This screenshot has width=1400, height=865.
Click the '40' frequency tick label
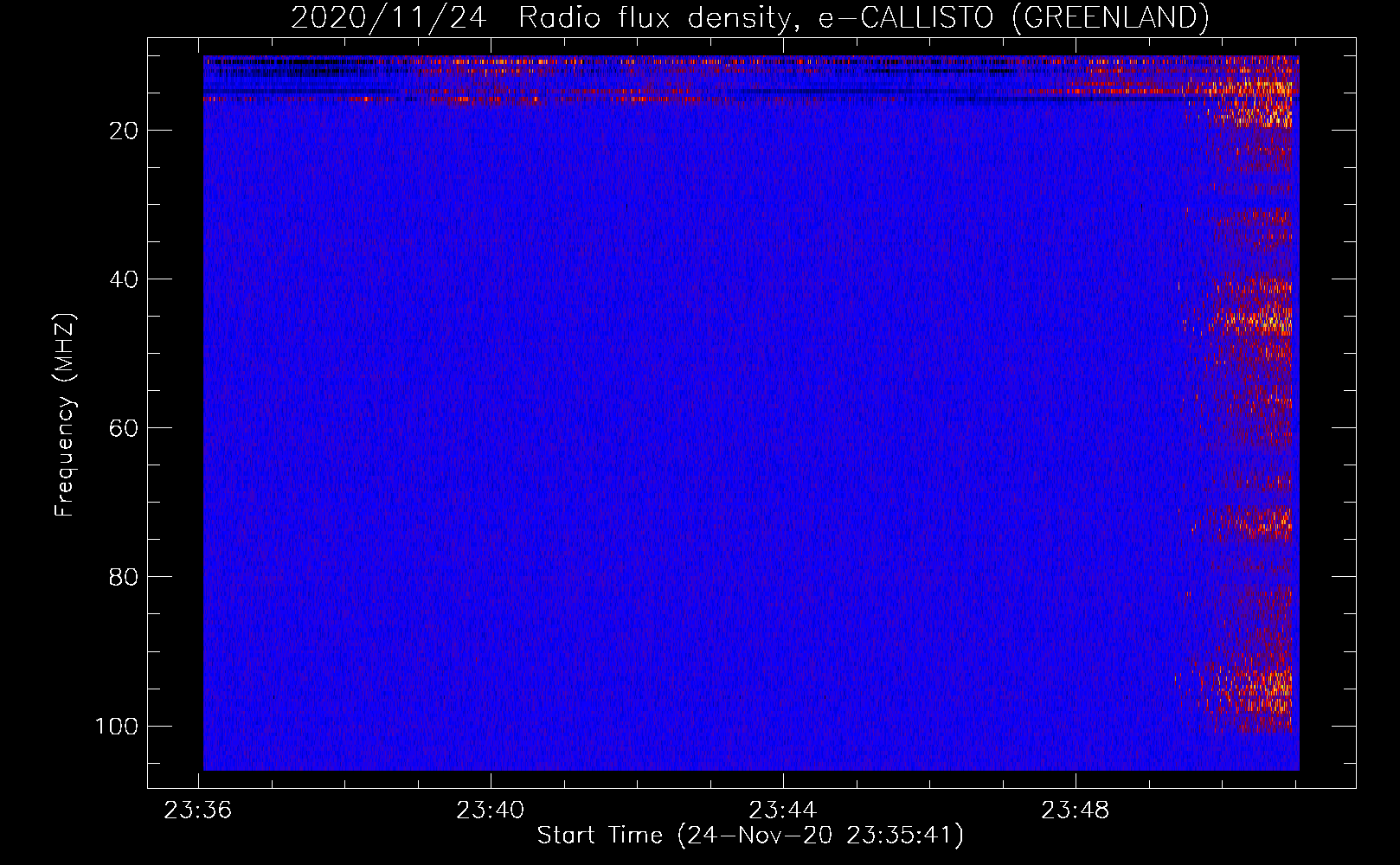pos(124,279)
